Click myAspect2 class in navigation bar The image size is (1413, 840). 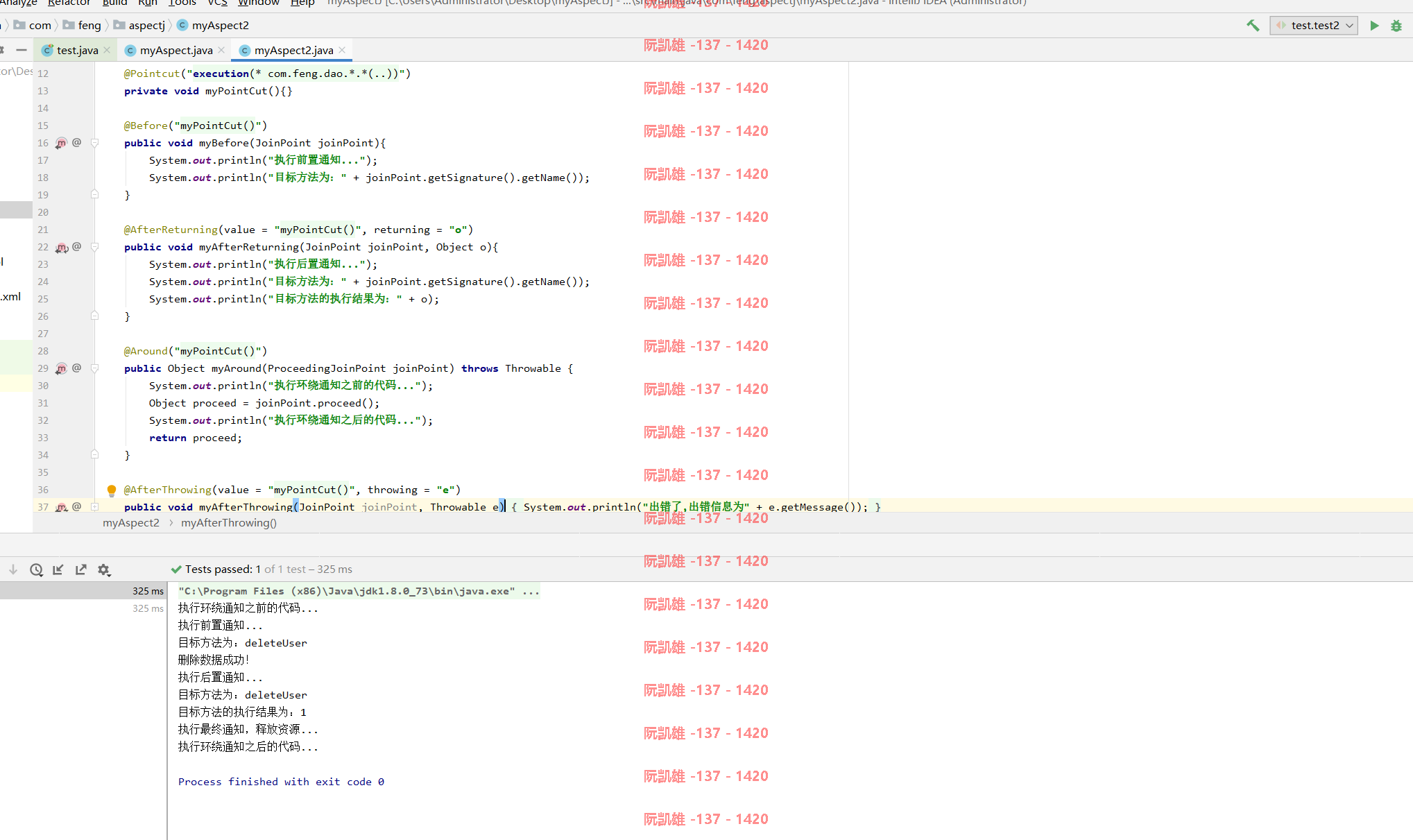[x=213, y=26]
